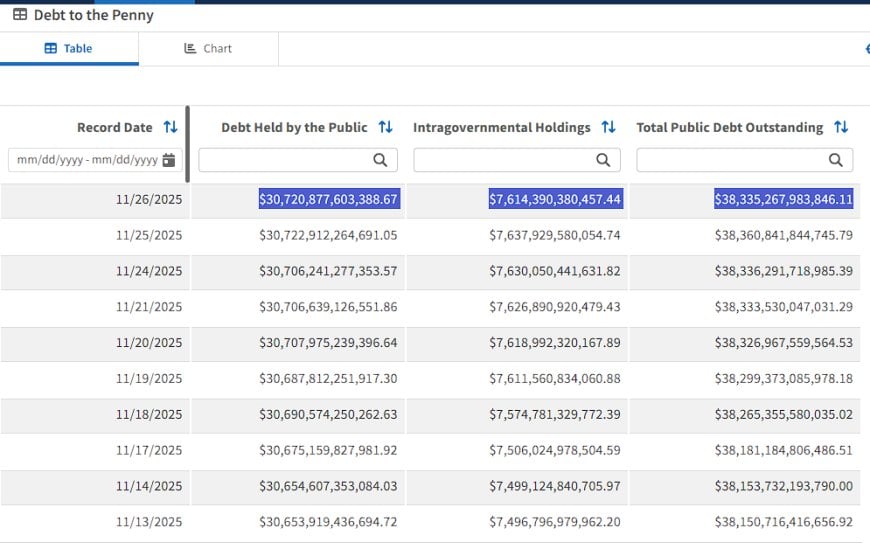Click search icon in Total Public Debt filter
This screenshot has height=549, width=870.
pyautogui.click(x=836, y=160)
